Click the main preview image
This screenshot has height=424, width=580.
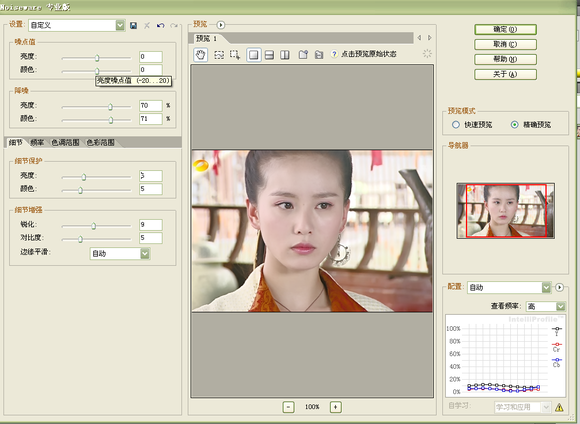[x=312, y=231]
